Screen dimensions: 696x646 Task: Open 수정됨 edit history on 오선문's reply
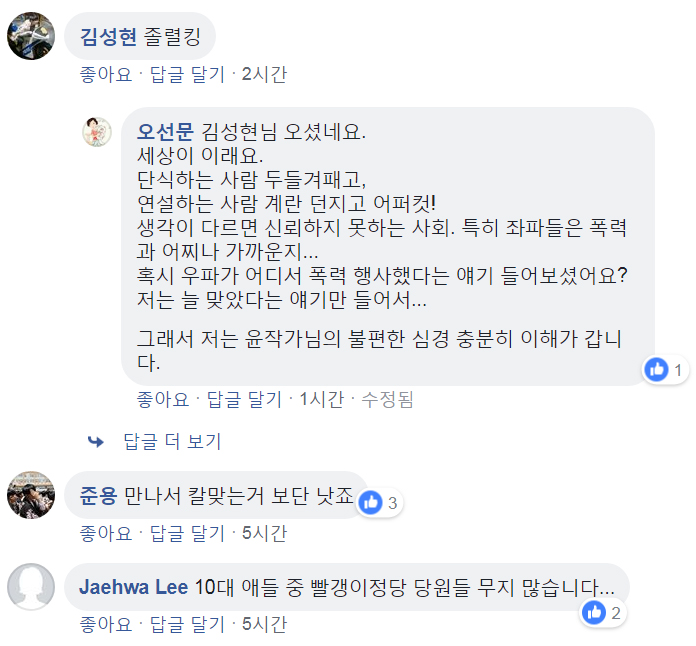387,399
